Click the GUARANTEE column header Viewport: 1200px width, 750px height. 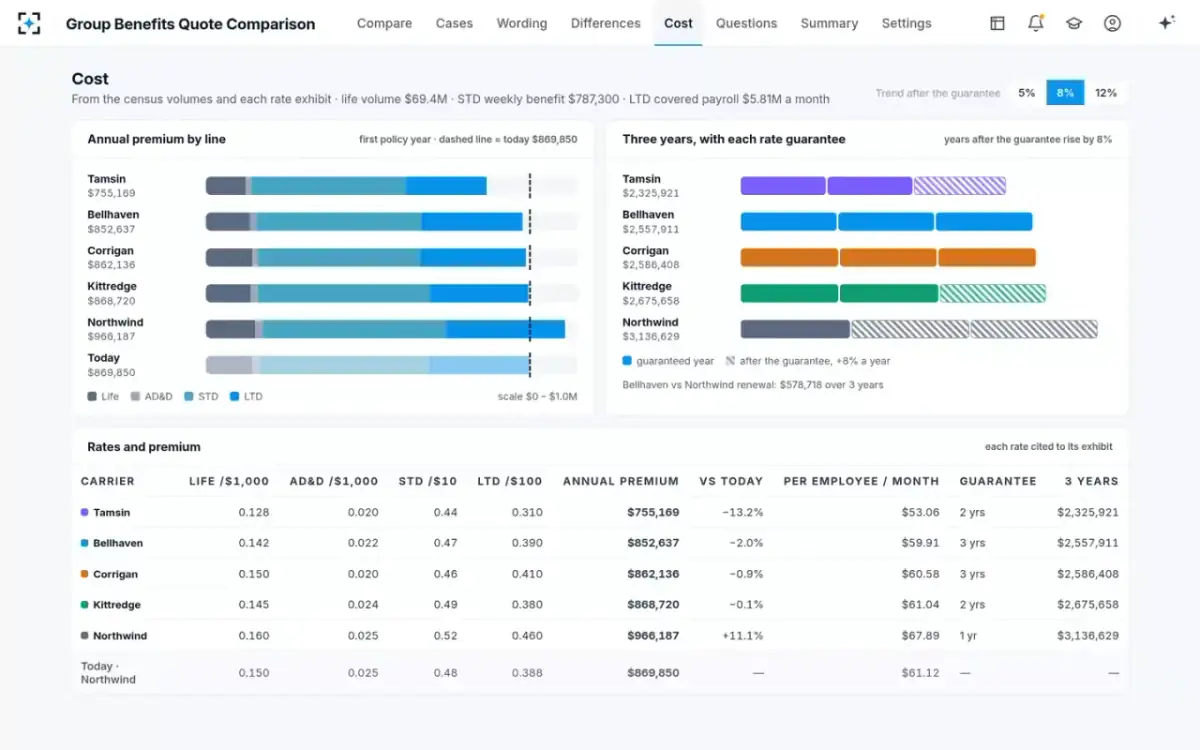pyautogui.click(x=998, y=481)
